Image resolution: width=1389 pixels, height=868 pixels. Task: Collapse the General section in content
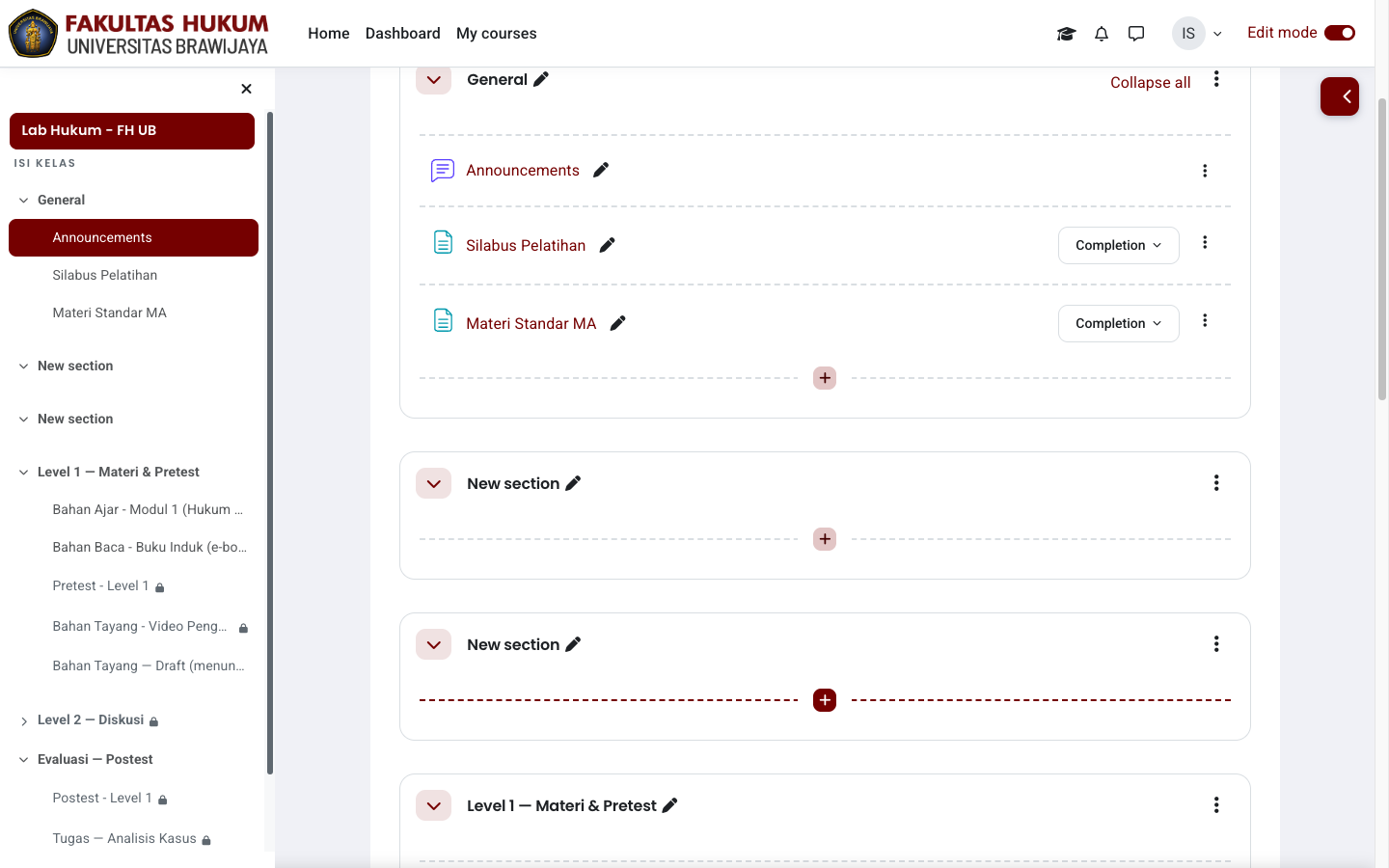pos(434,79)
